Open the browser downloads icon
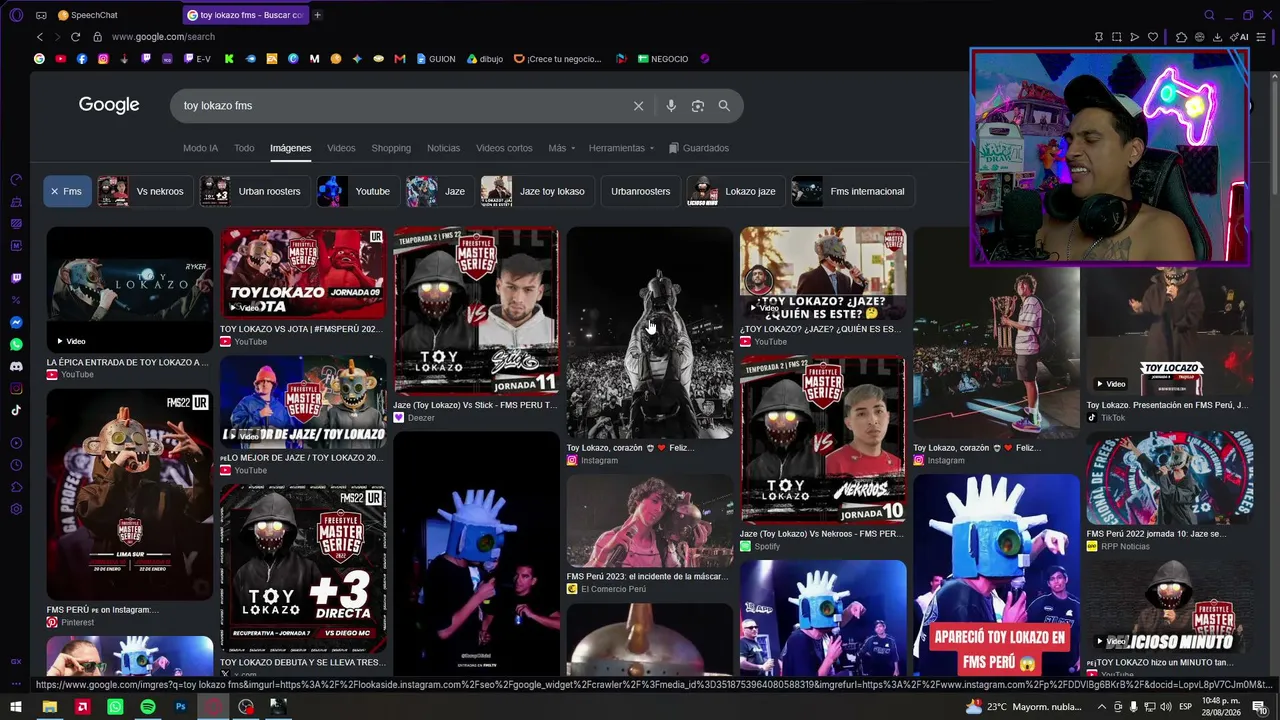Screen dimensions: 1280x720 [x=1217, y=37]
